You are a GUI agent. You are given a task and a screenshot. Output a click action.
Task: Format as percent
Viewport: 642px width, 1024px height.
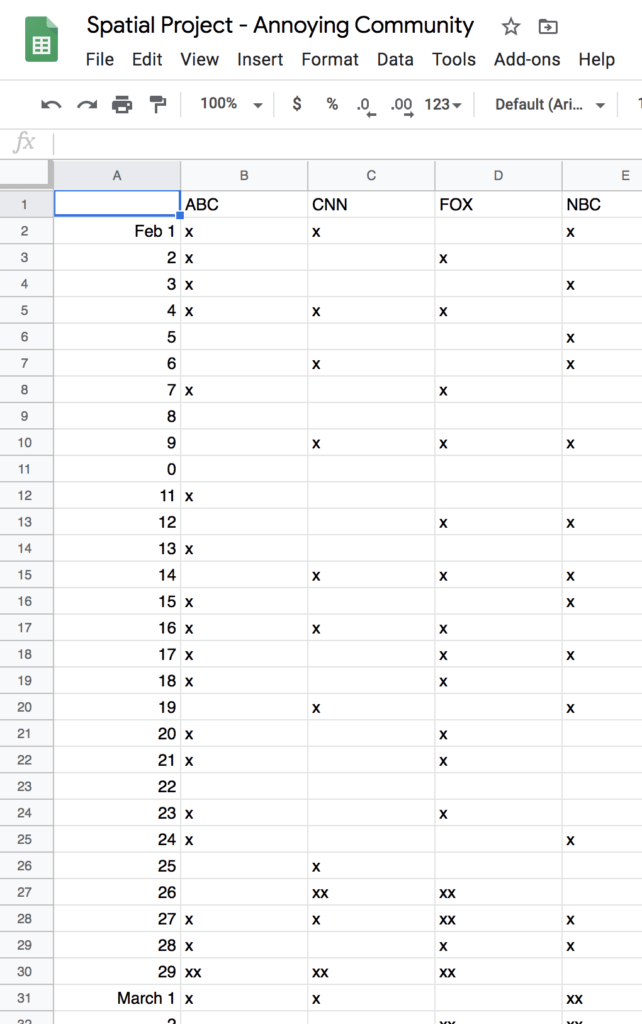click(x=332, y=104)
